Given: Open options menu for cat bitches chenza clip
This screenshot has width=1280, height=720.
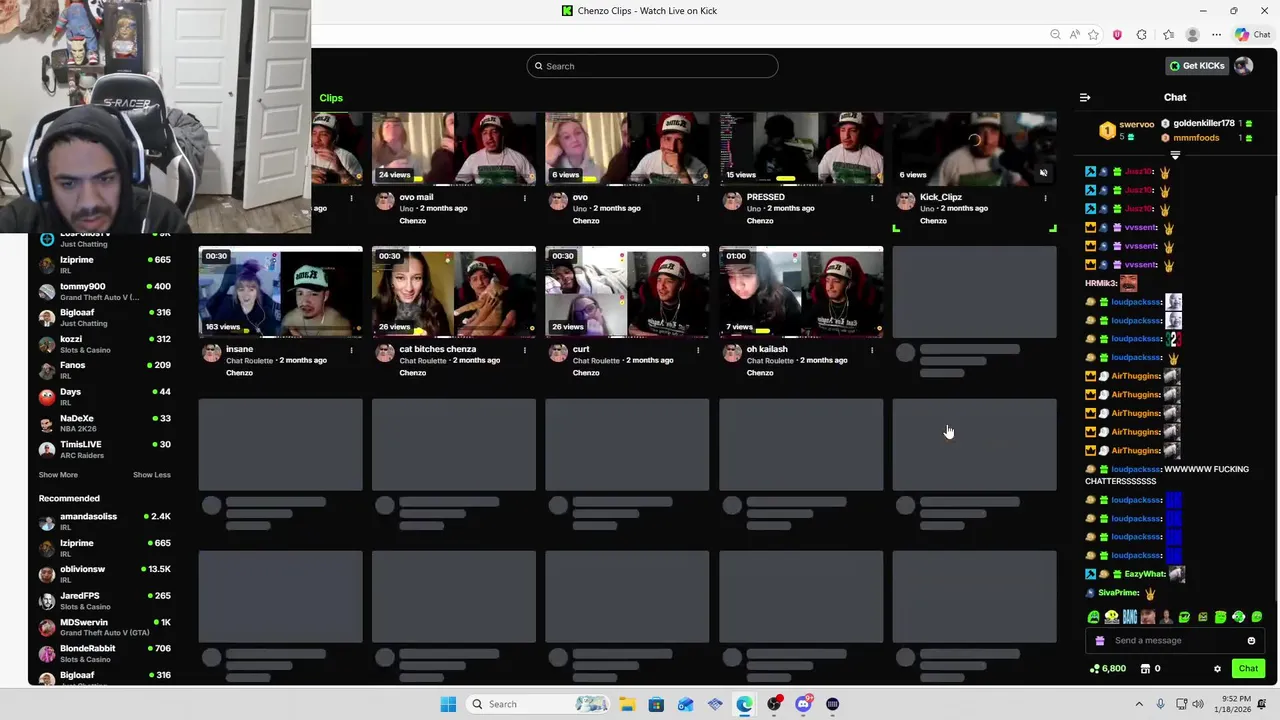Looking at the screenshot, I should 524,350.
